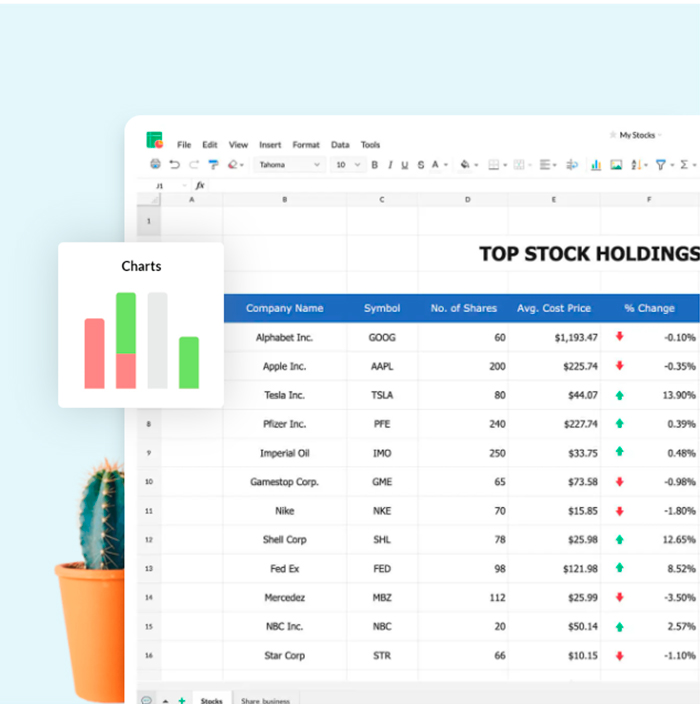
Task: Click the Gamestop Corp. cell
Action: 285,482
